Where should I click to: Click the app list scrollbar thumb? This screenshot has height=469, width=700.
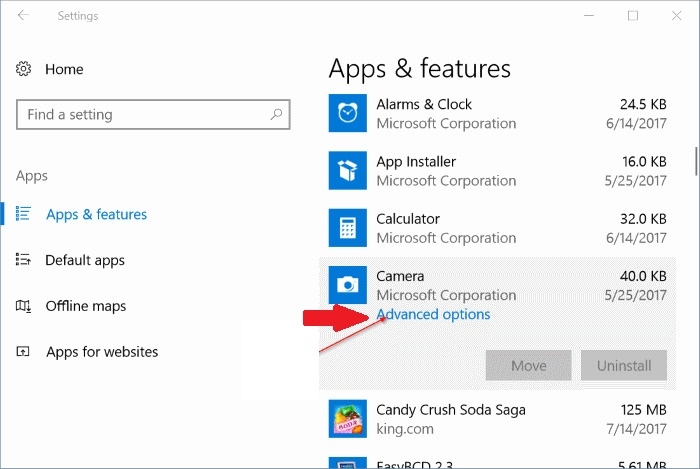[696, 161]
